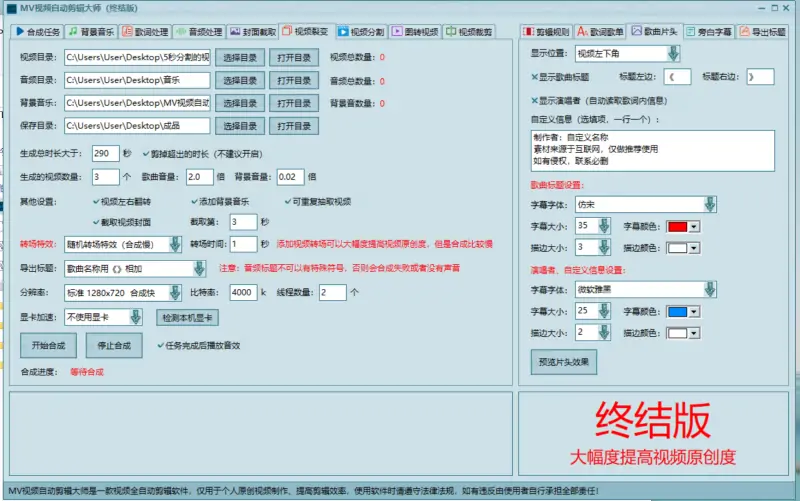The height and width of the screenshot is (501, 800).
Task: Open the 背景音乐 tab with music note icon
Action: coord(91,32)
